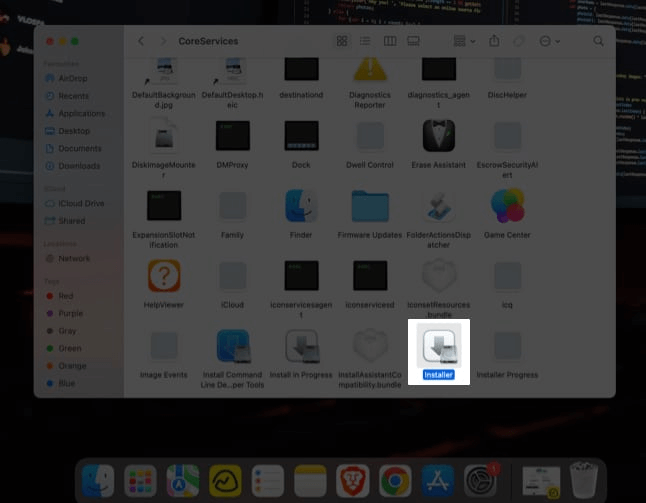Switch to column view
The height and width of the screenshot is (503, 646).
390,41
